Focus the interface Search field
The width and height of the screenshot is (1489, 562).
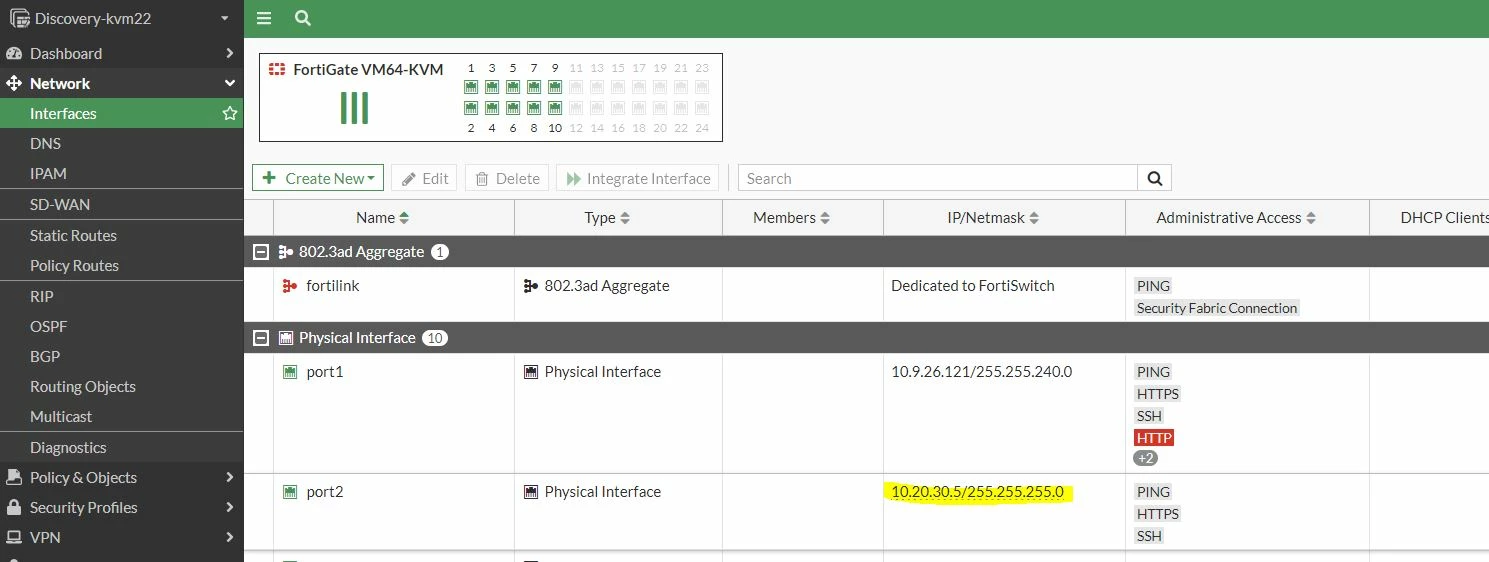point(938,178)
